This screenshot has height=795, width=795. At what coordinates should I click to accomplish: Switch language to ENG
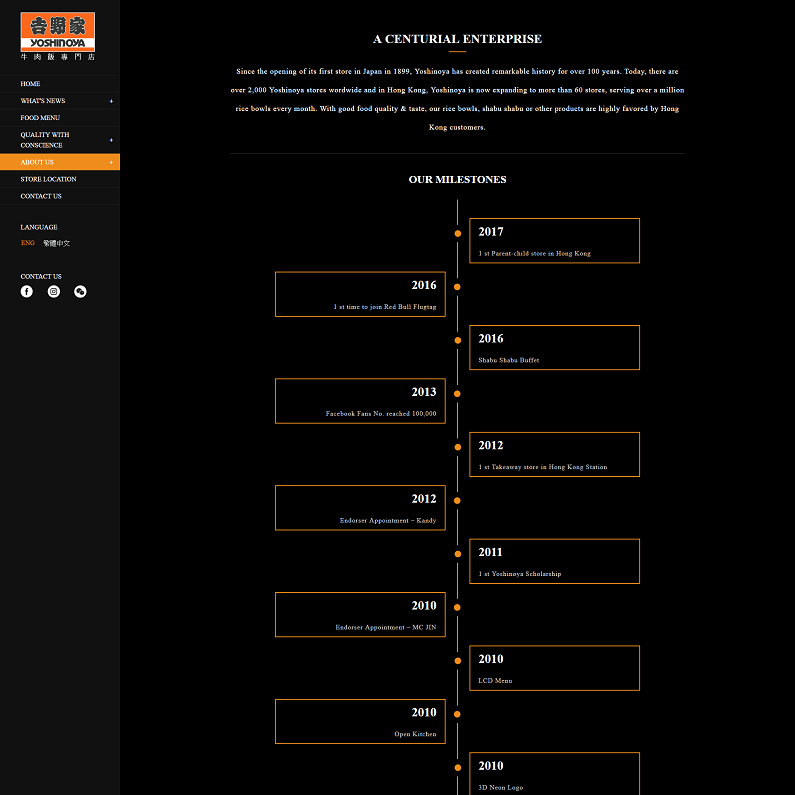pos(28,243)
